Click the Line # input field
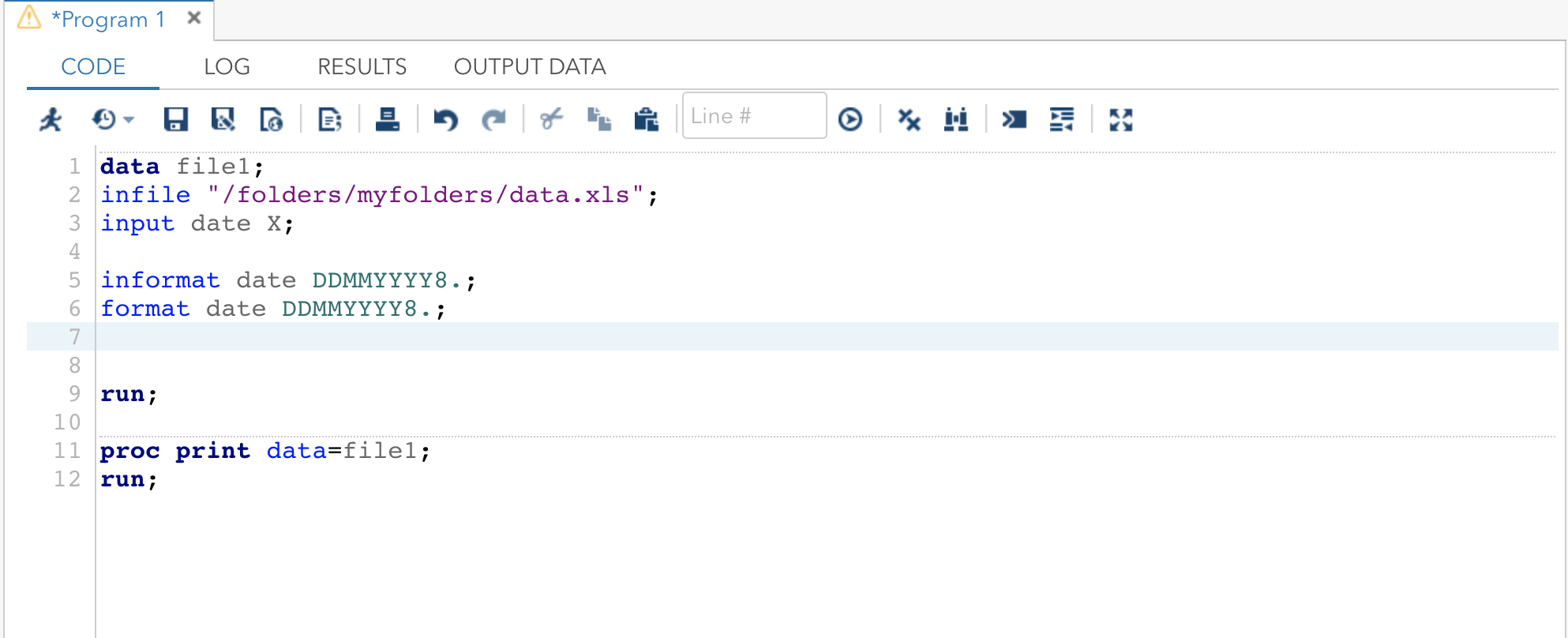 pyautogui.click(x=754, y=117)
